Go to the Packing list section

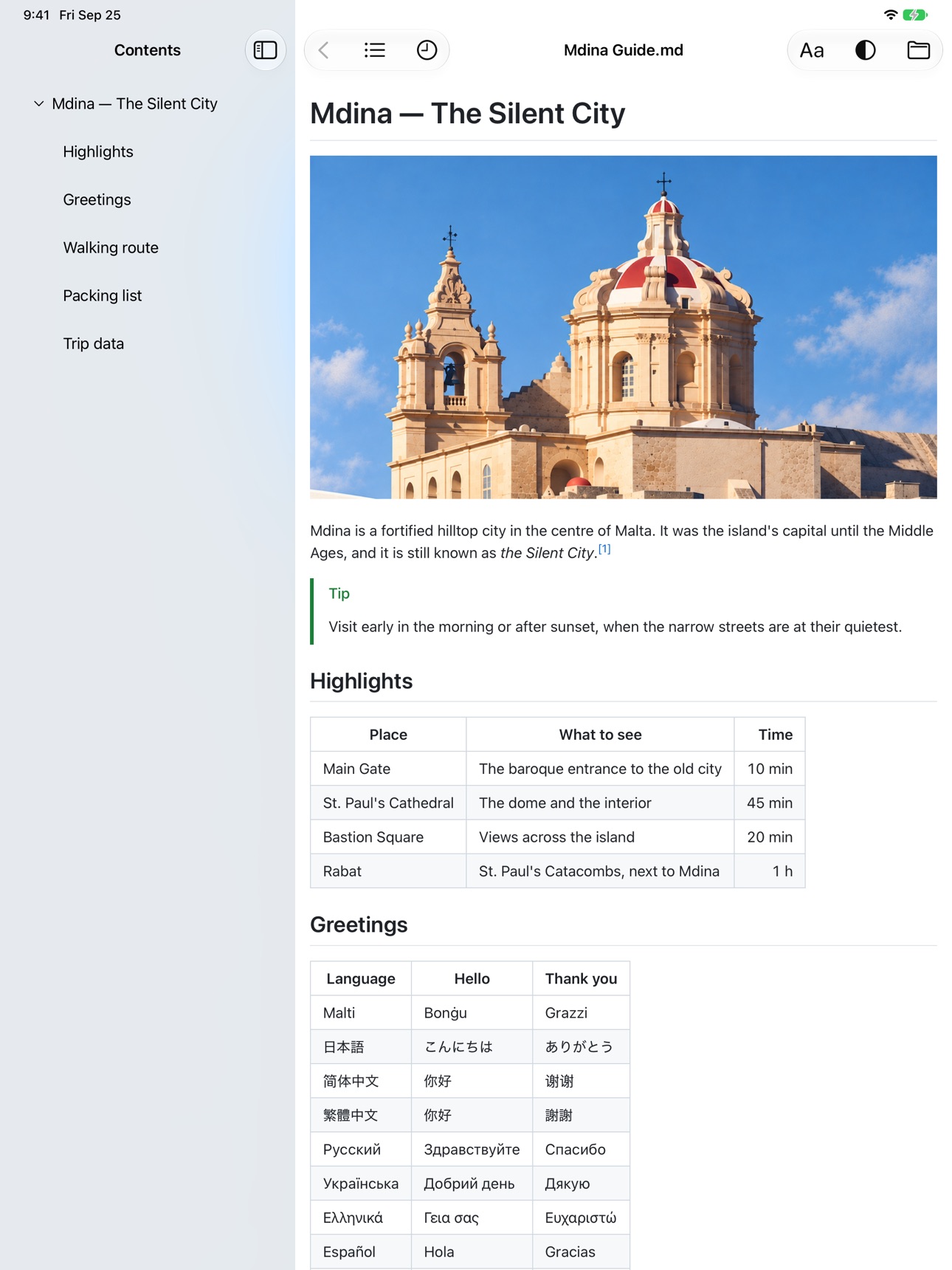[x=103, y=296]
